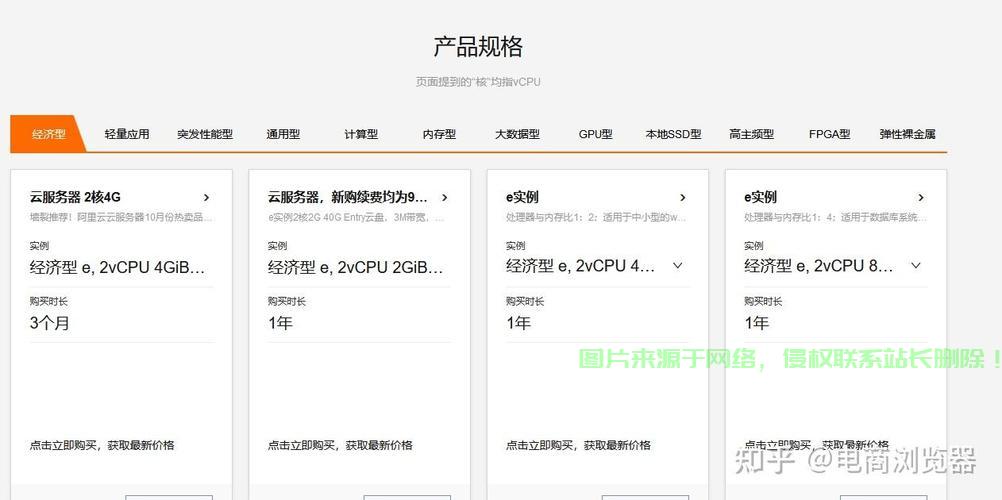1002x500 pixels.
Task: Open the 内存型 tab
Action: [x=439, y=134]
